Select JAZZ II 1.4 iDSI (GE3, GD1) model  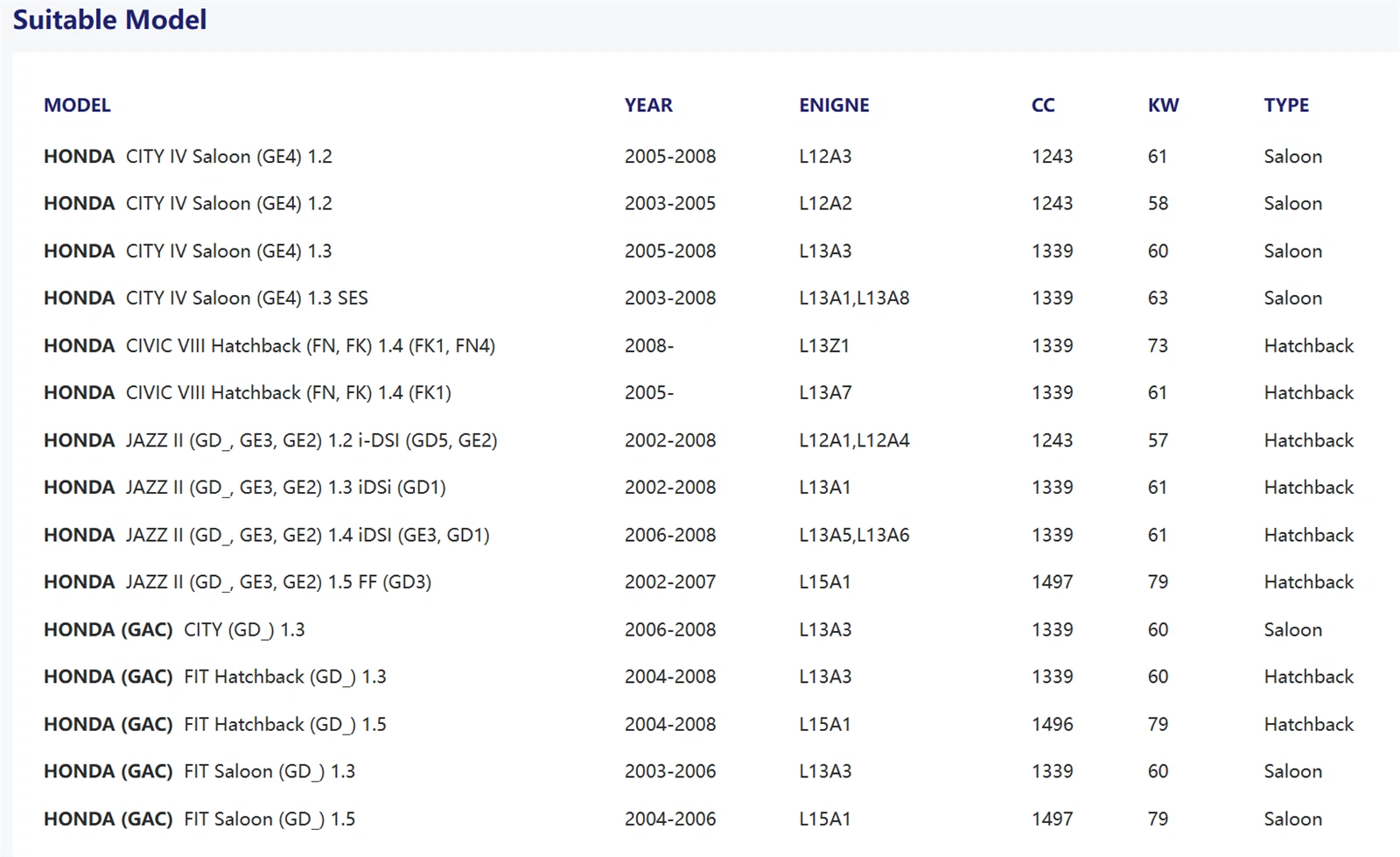click(x=267, y=535)
